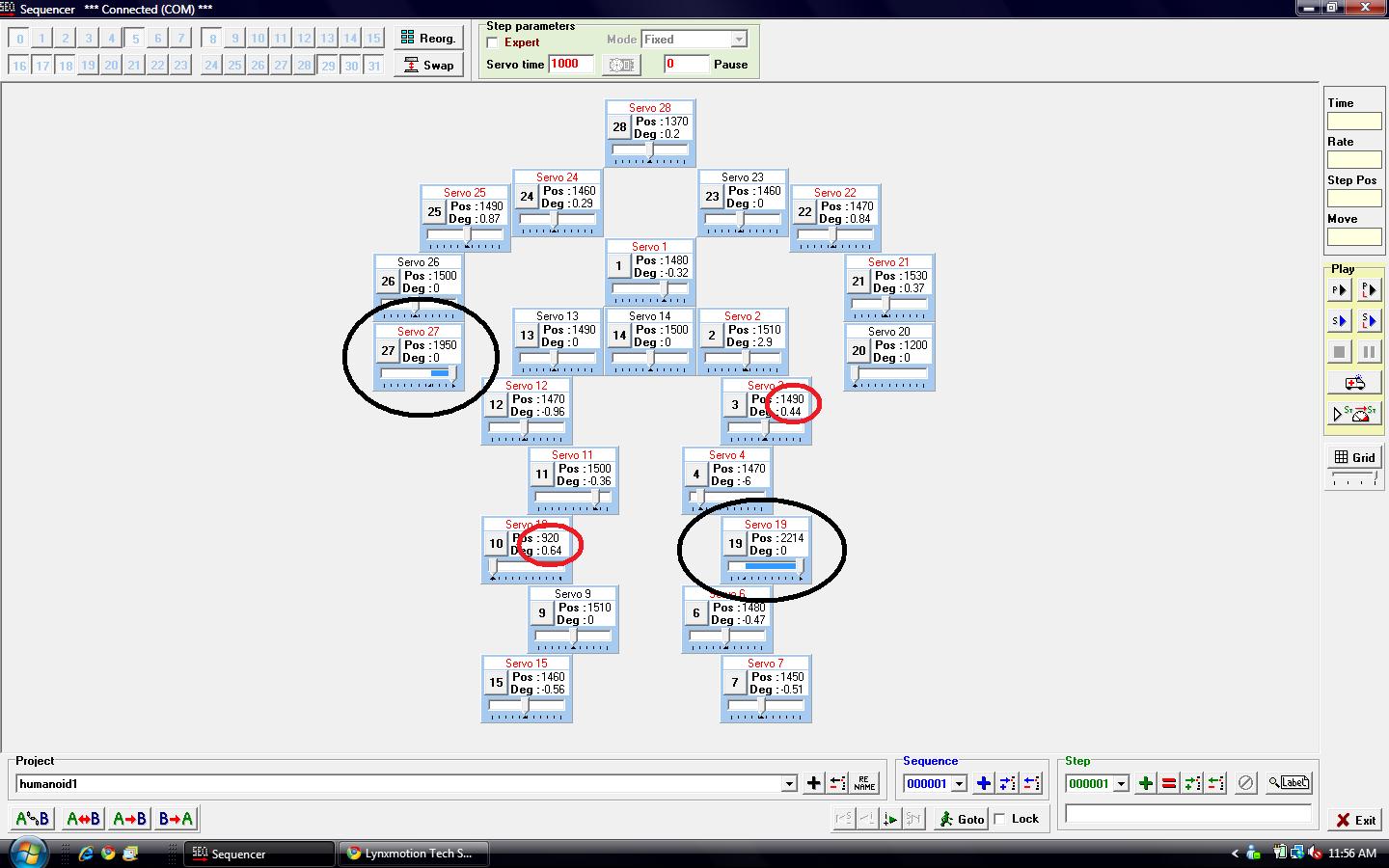
Task: Click the numbered 14 button of Servo 14
Action: tap(619, 336)
